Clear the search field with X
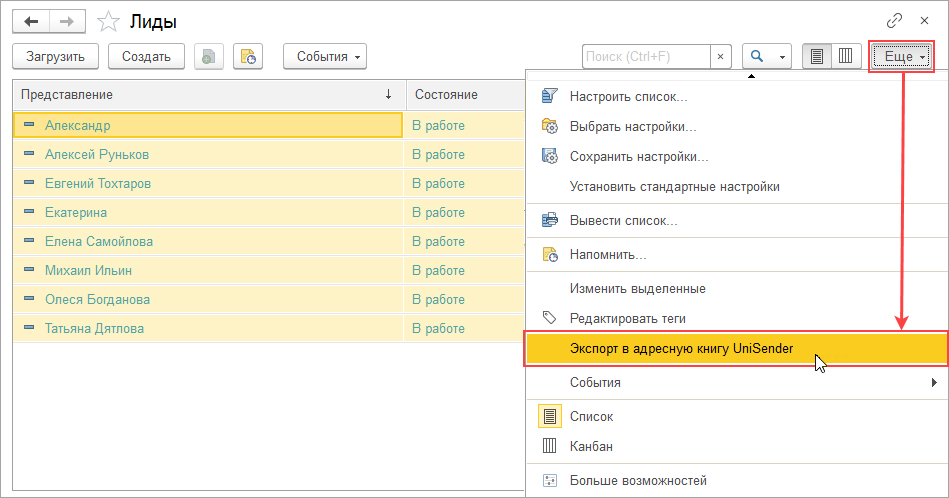 (722, 56)
